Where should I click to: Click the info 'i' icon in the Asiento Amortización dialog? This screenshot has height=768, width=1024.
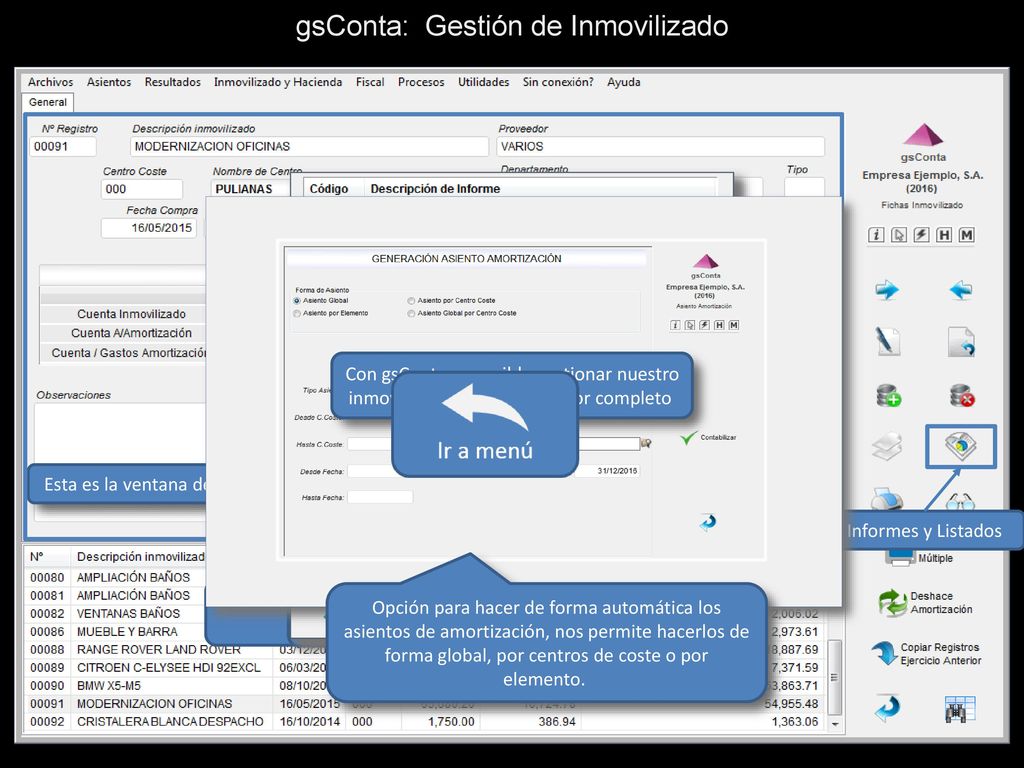pyautogui.click(x=675, y=325)
